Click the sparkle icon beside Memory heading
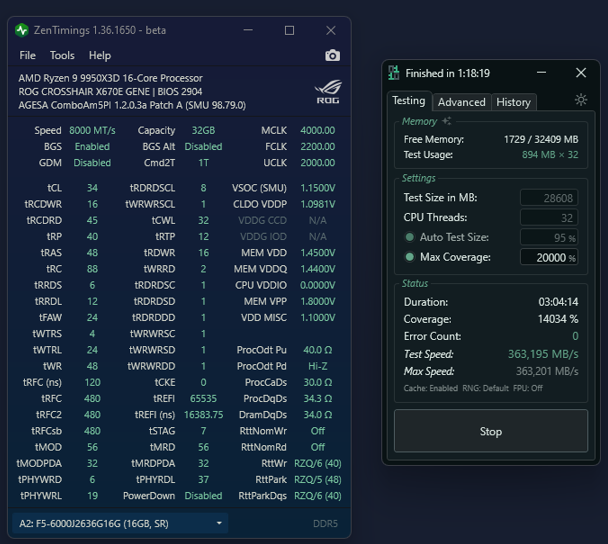Viewport: 608px width, 544px height. tap(446, 121)
